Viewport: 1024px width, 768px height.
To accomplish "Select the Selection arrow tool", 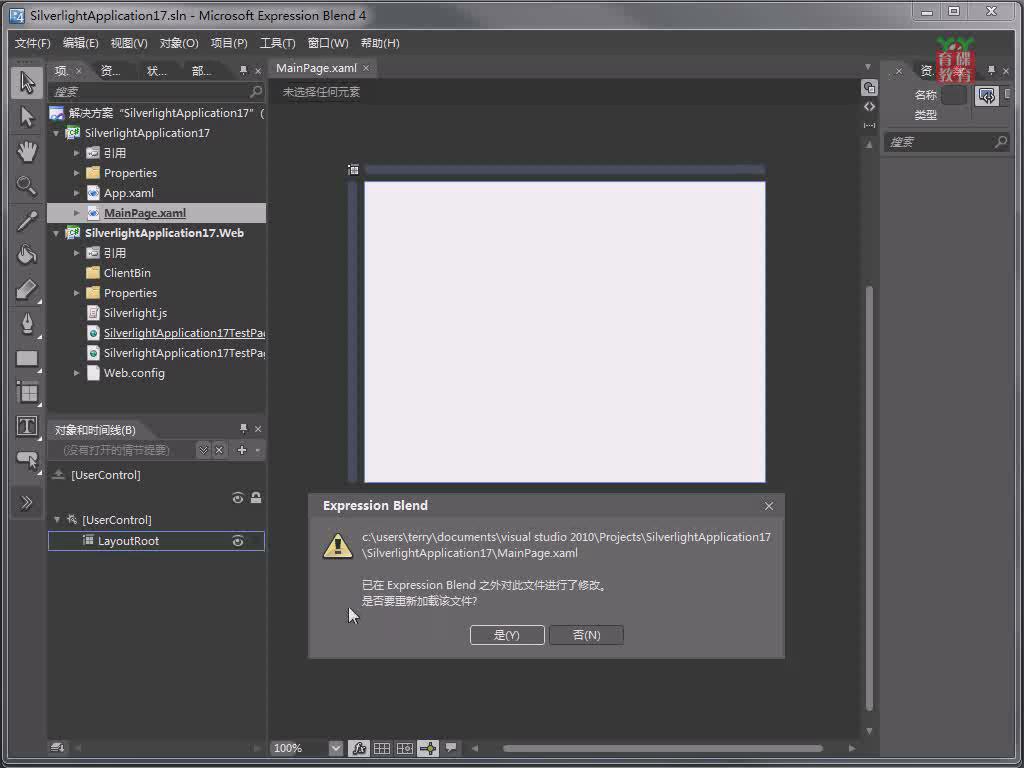I will coord(27,83).
